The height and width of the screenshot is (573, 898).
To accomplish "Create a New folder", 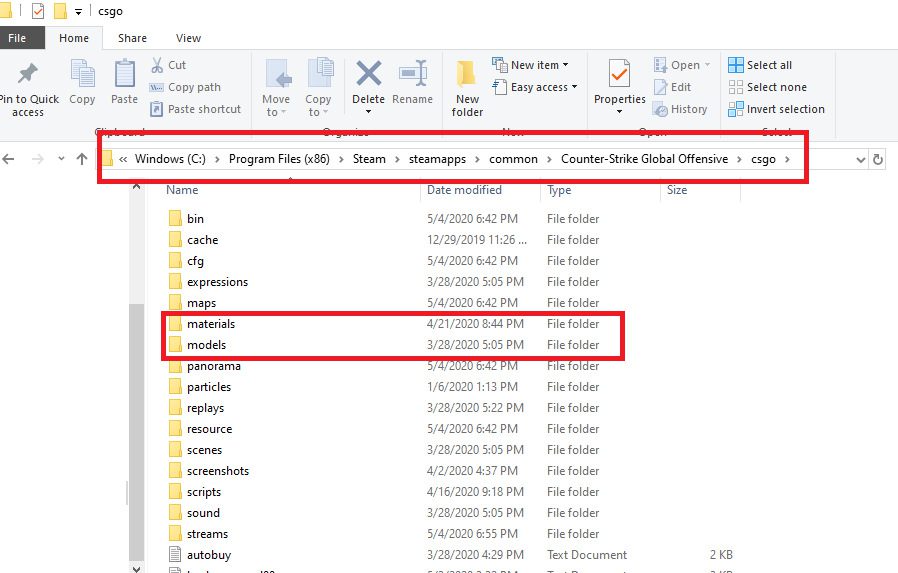I will point(467,88).
